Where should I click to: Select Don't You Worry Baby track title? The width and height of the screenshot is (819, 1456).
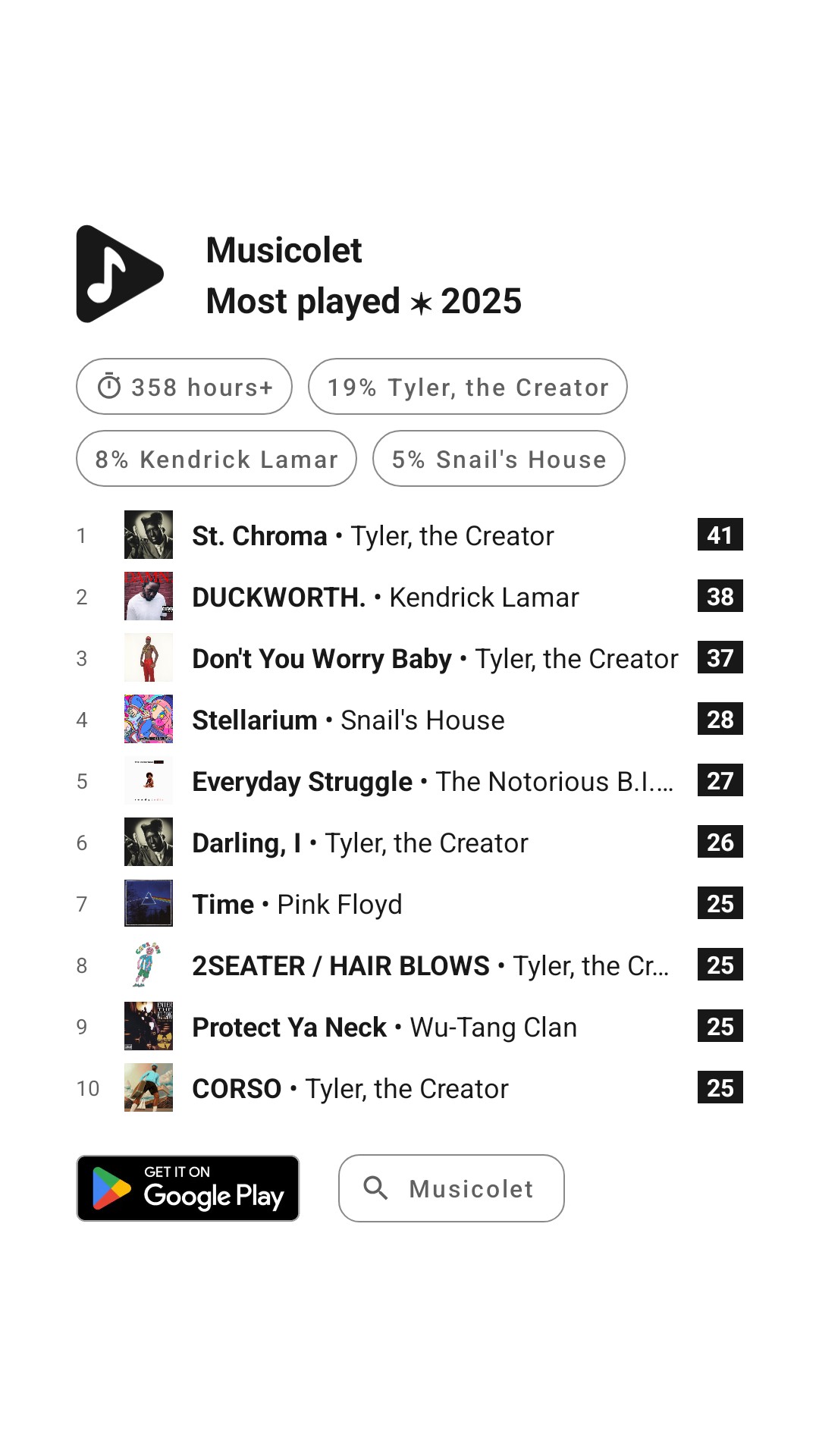tap(322, 658)
